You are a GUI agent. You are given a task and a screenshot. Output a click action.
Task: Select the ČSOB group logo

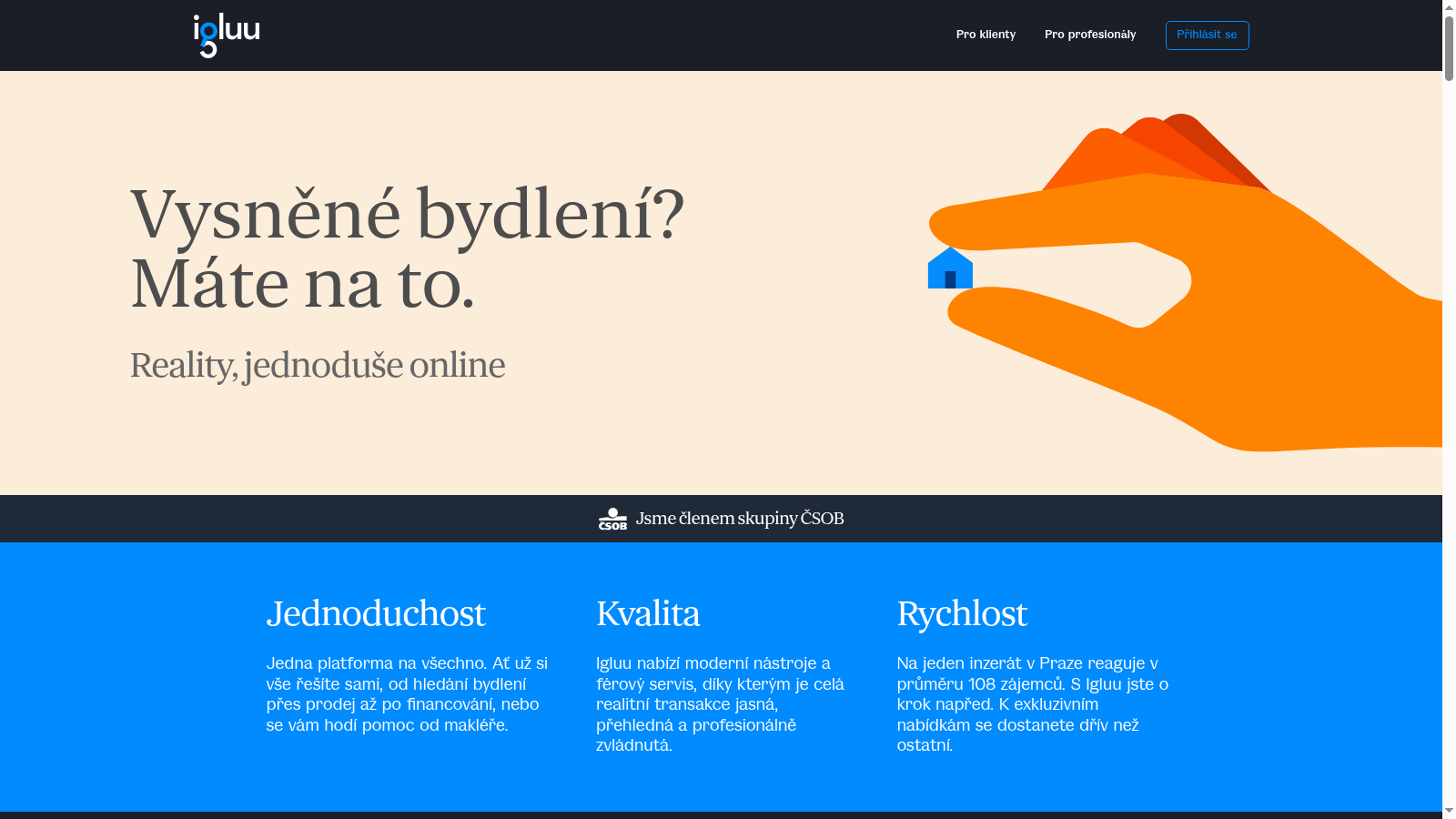tap(612, 518)
